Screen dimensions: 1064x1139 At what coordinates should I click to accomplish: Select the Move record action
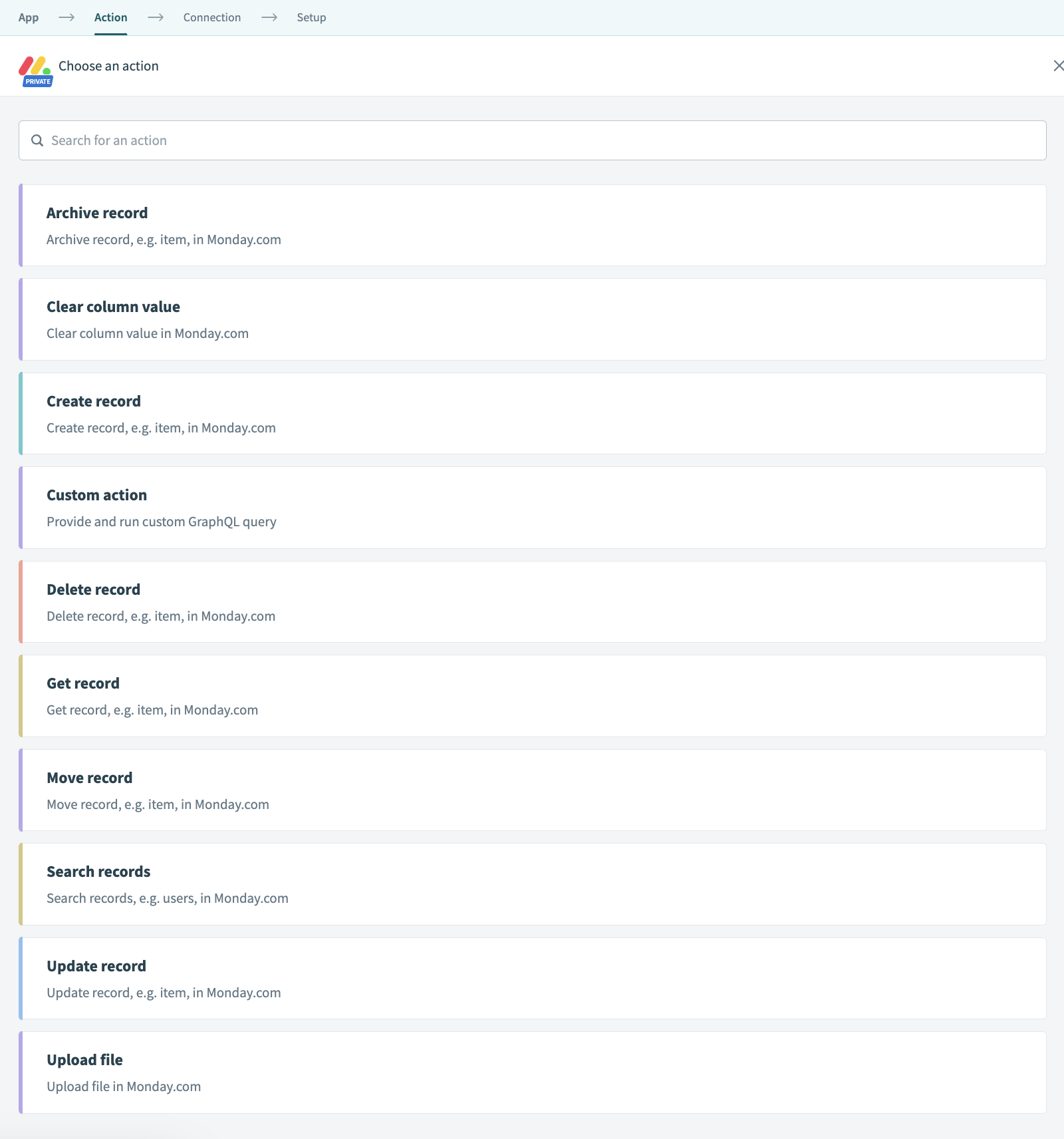click(532, 790)
